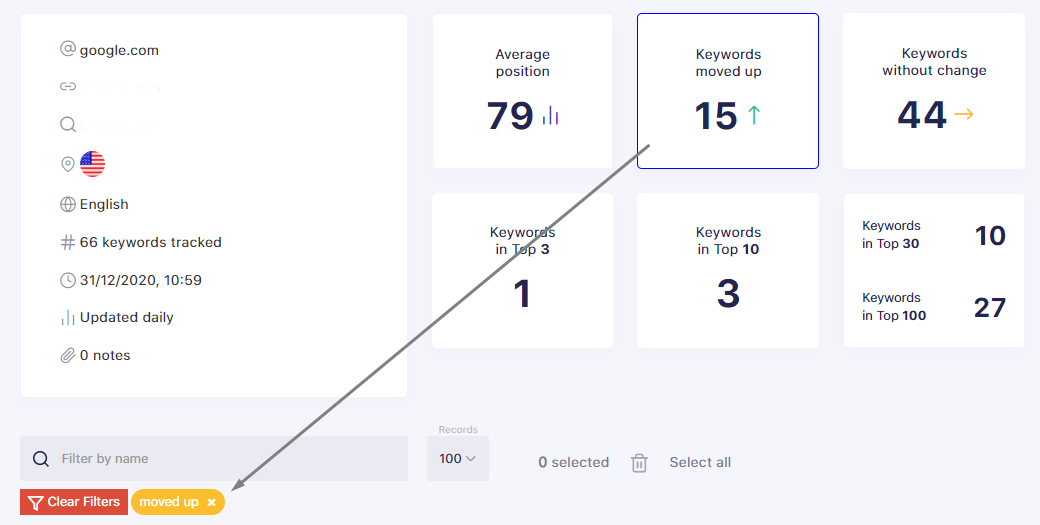
Task: Select the Keywords moved up card
Action: click(728, 91)
